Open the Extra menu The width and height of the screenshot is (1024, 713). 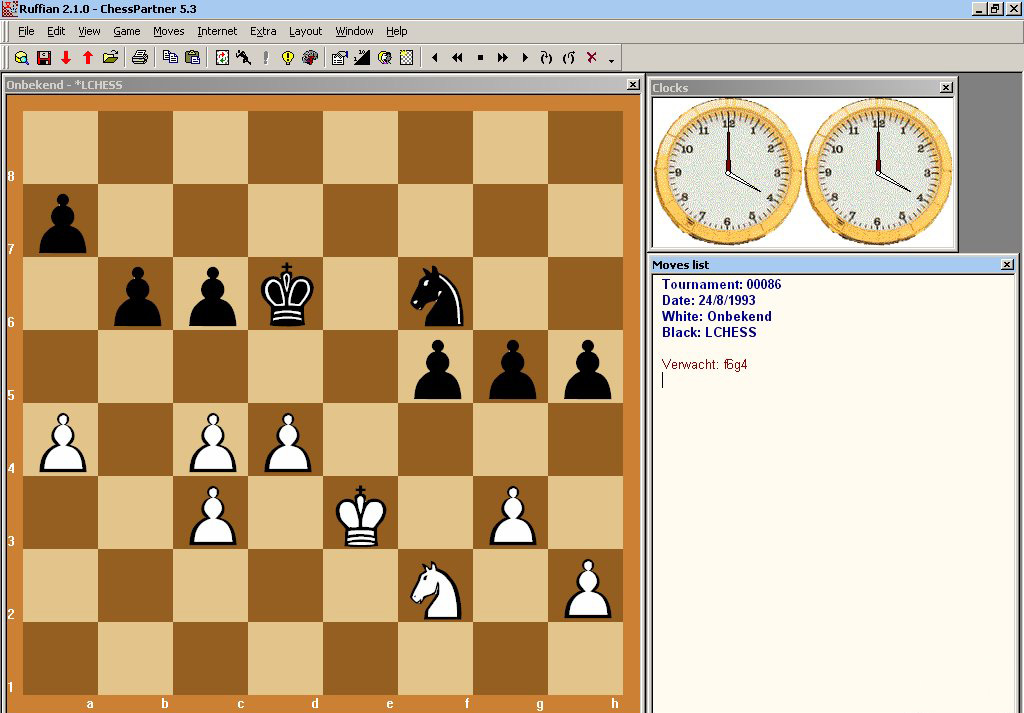pos(263,31)
